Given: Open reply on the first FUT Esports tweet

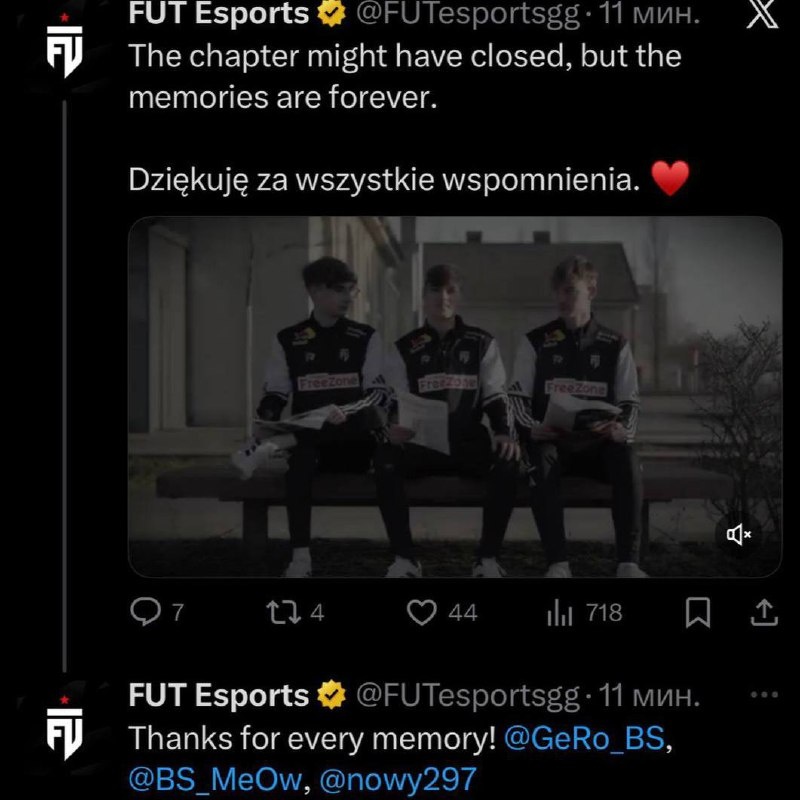Looking at the screenshot, I should tap(157, 612).
